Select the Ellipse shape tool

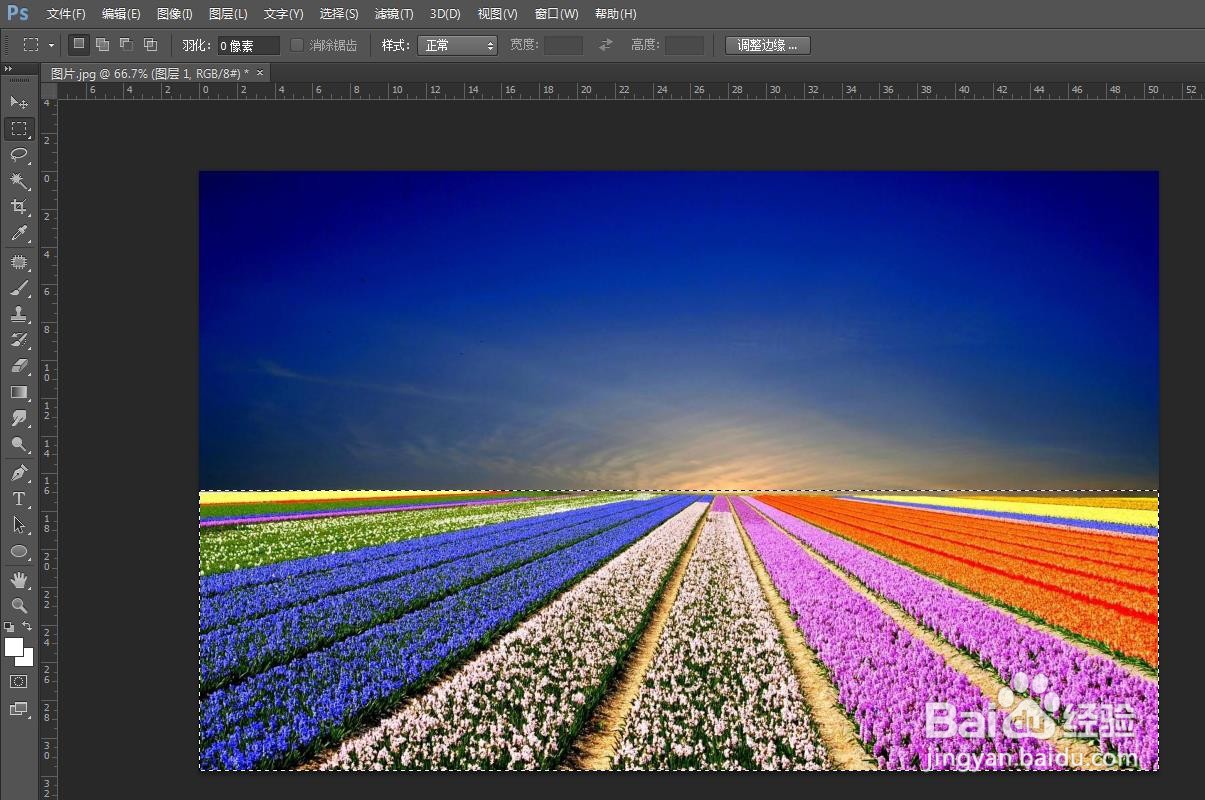[x=19, y=551]
